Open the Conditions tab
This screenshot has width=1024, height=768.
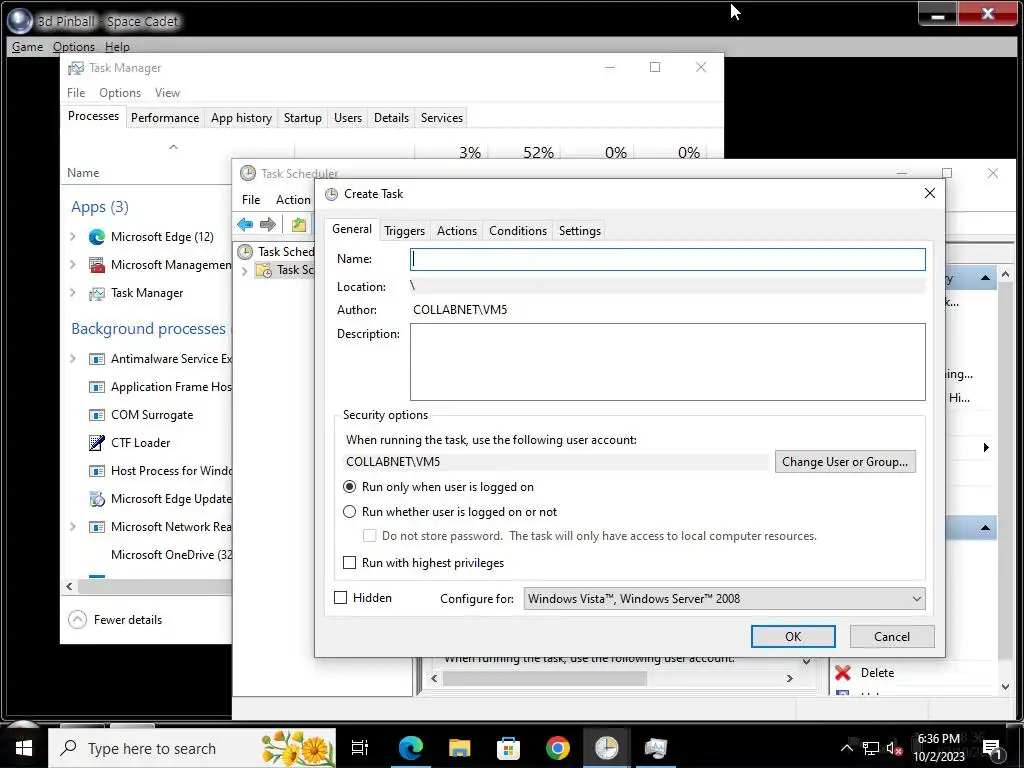pyautogui.click(x=518, y=231)
